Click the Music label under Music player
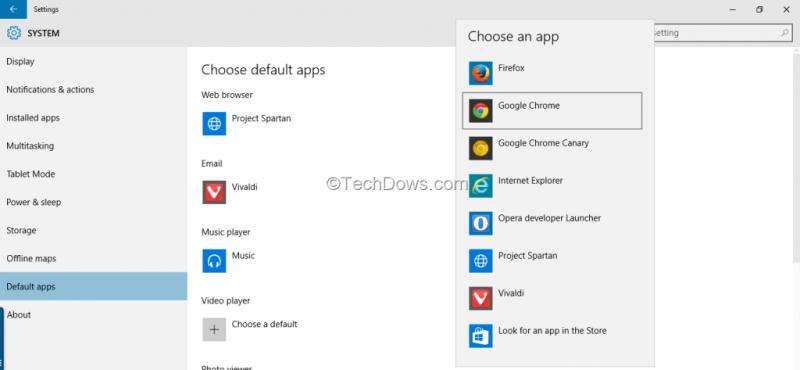The width and height of the screenshot is (800, 370). coord(243,256)
